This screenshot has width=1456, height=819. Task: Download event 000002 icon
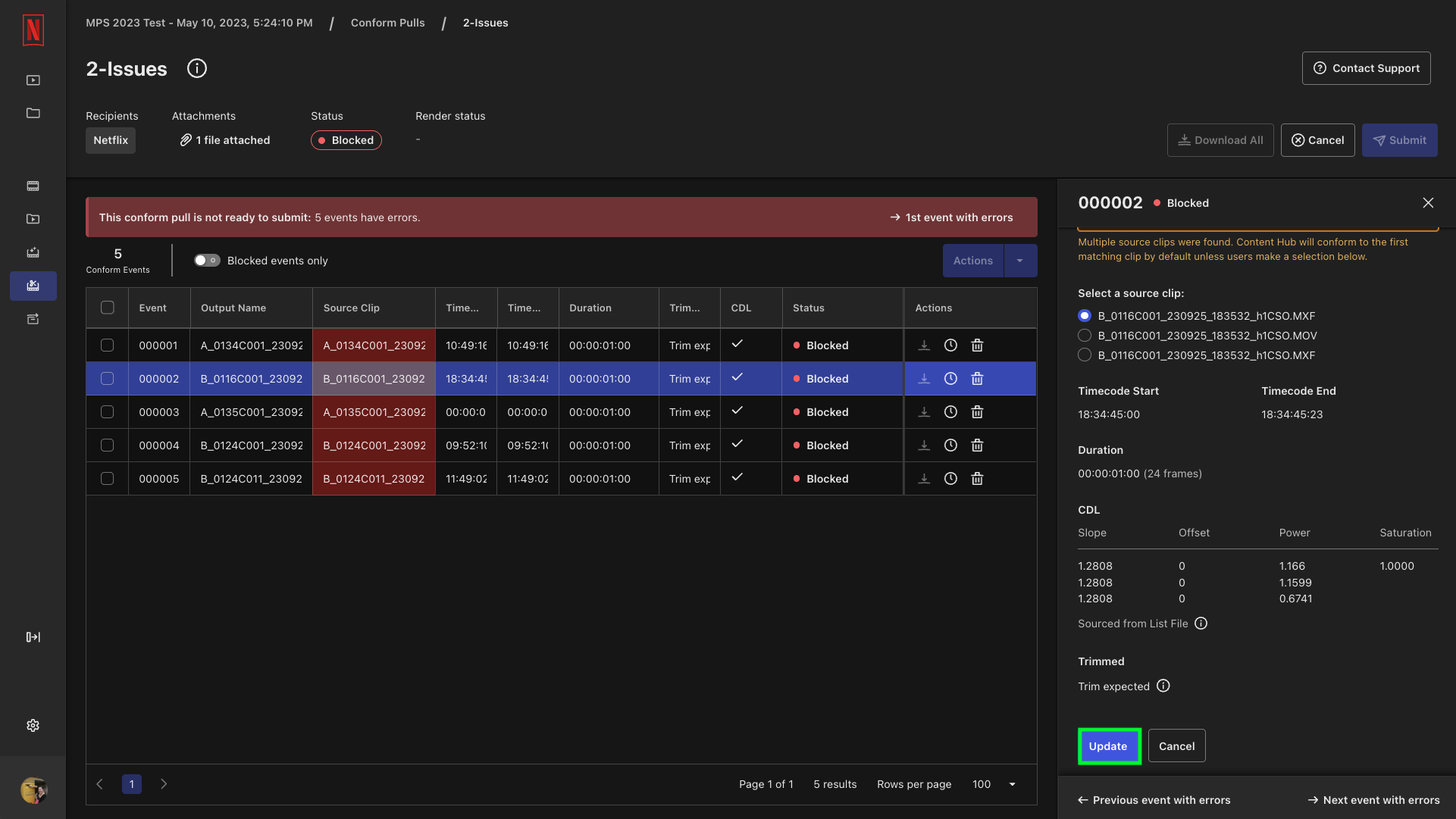924,379
